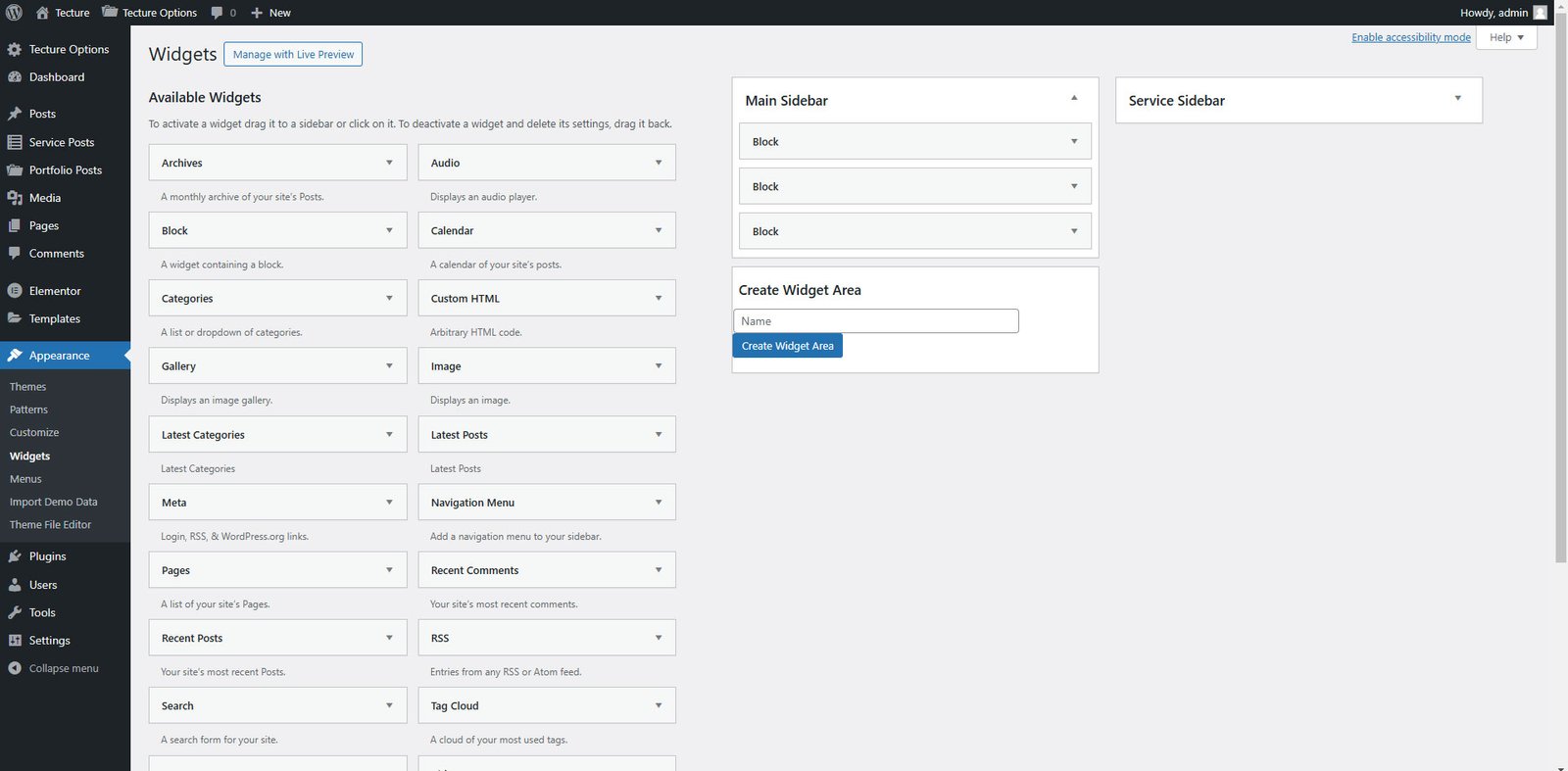
Task: Click Enable accessibility mode link
Action: click(1410, 37)
